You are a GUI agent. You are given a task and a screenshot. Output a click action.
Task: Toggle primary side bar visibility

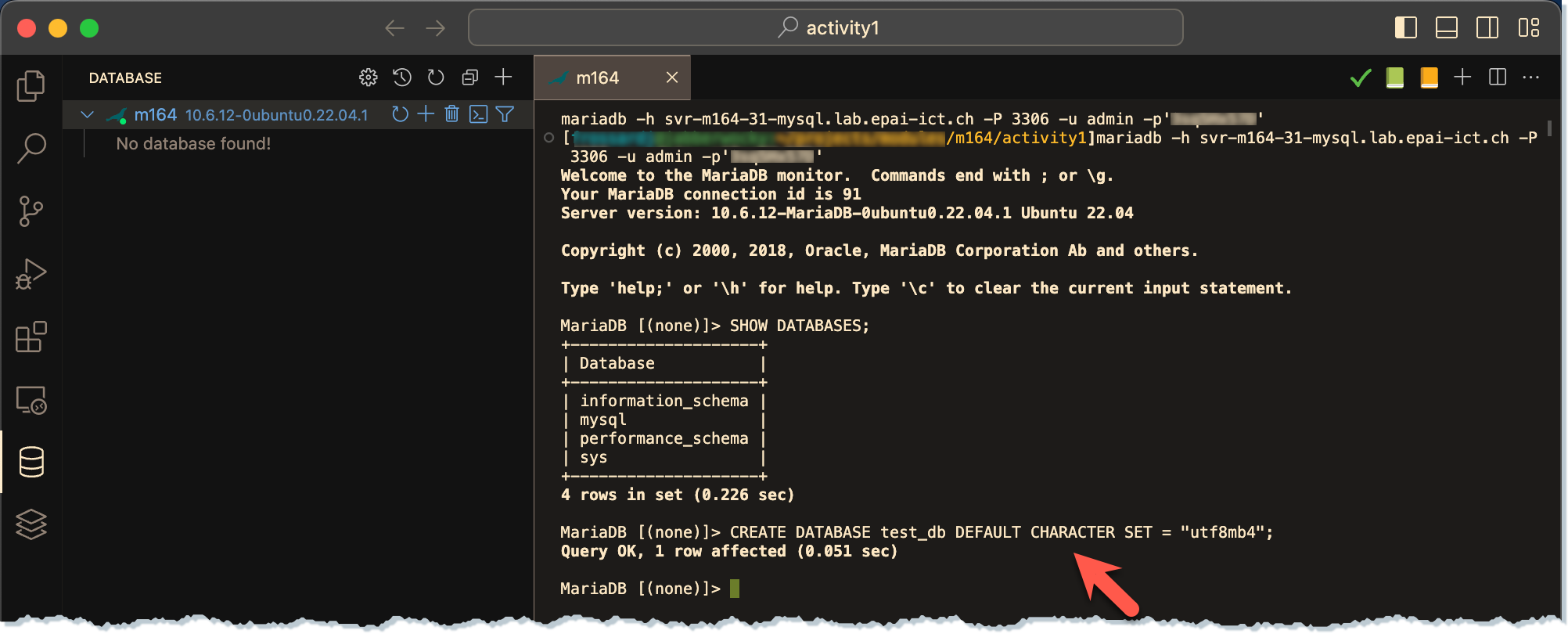point(1406,27)
